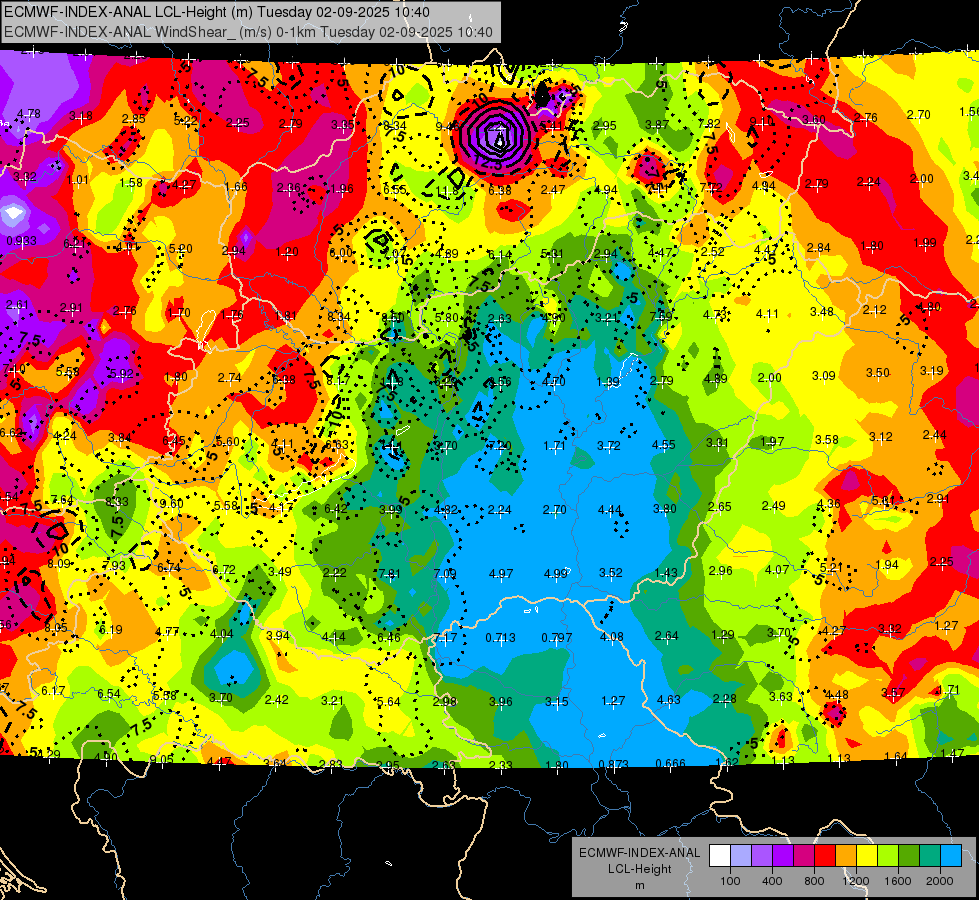
Task: Click the legend label '1200'
Action: coord(856,881)
